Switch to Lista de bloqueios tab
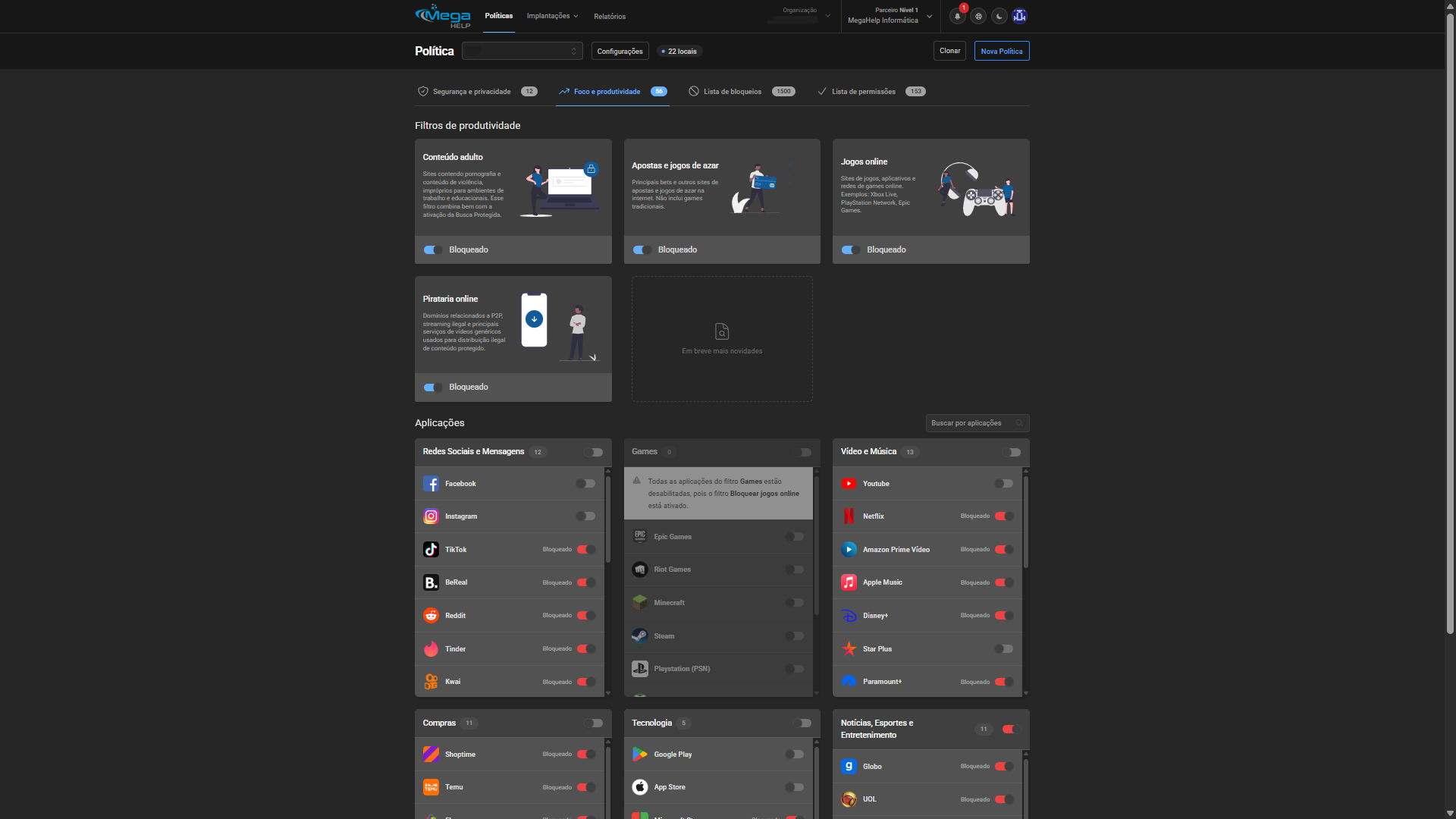The height and width of the screenshot is (819, 1456). click(x=742, y=92)
